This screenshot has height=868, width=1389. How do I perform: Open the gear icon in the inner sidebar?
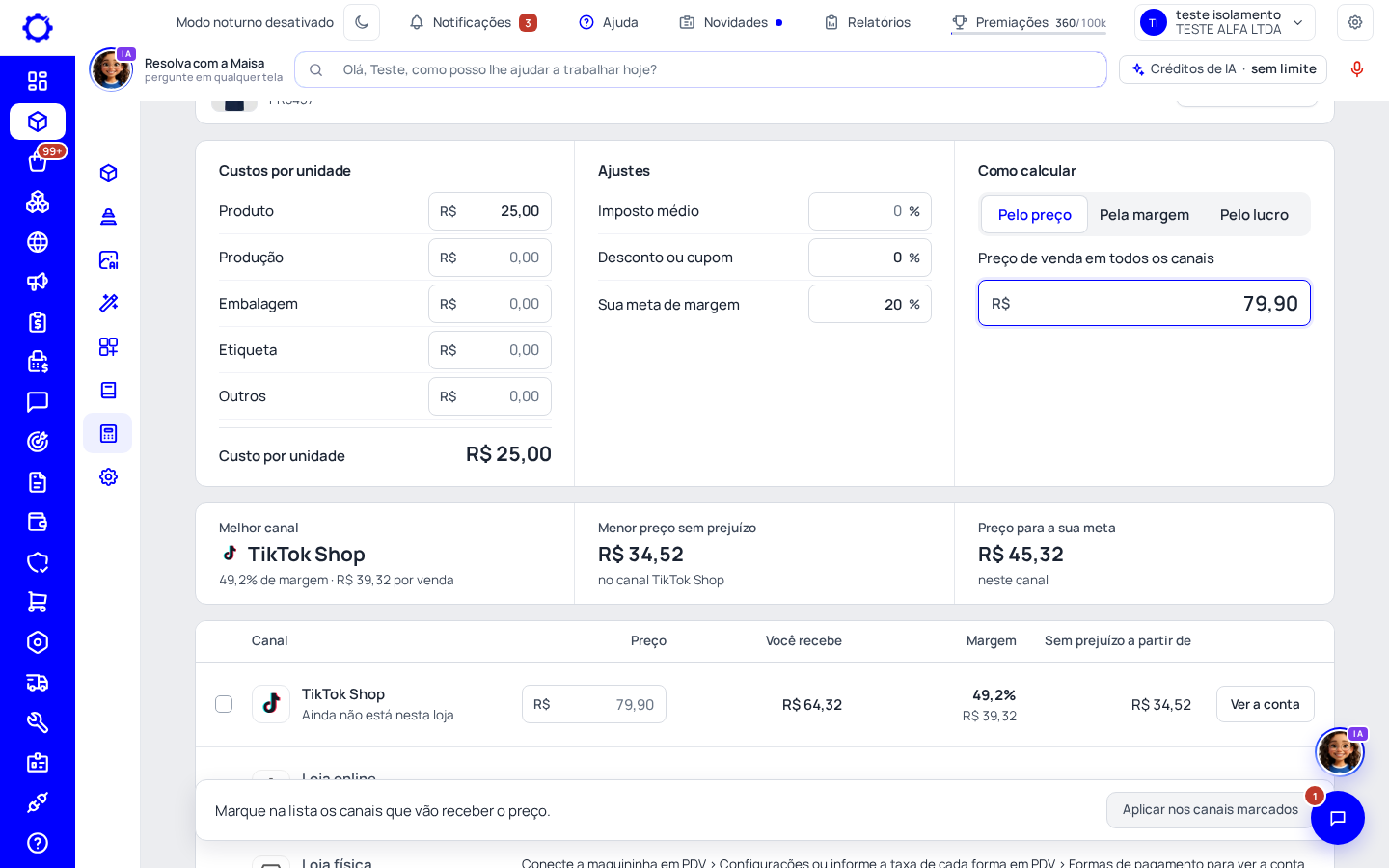coord(108,476)
